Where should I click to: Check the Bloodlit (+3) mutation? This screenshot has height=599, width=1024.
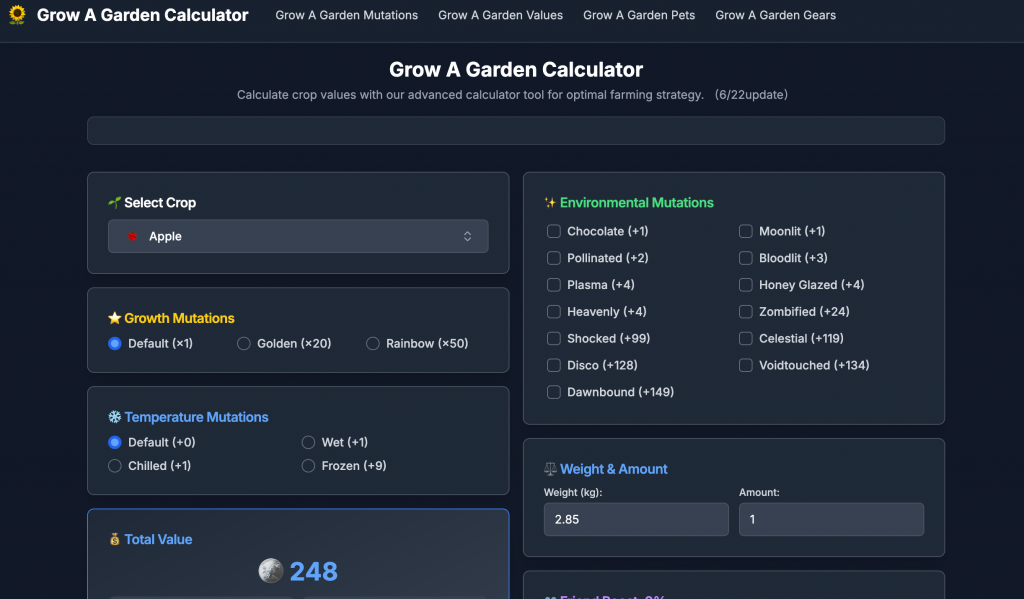pyautogui.click(x=746, y=258)
